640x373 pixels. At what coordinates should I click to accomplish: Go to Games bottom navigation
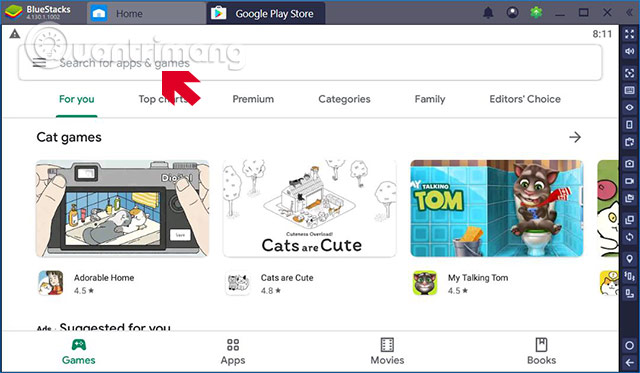click(79, 352)
